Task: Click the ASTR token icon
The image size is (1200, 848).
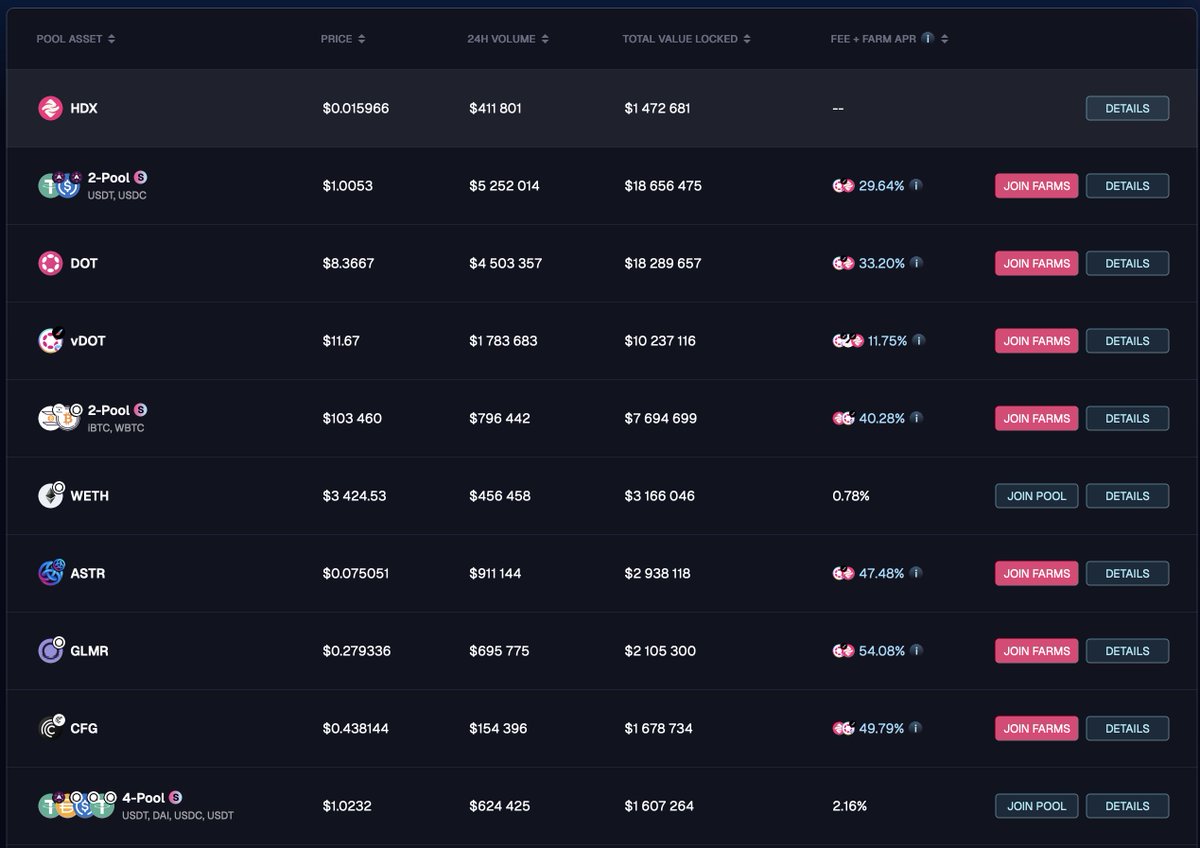Action: (x=51, y=573)
